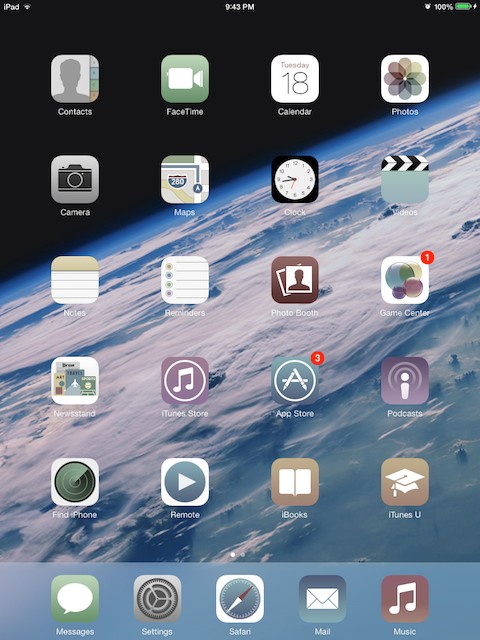
Task: Launch FaceTime
Action: [185, 79]
